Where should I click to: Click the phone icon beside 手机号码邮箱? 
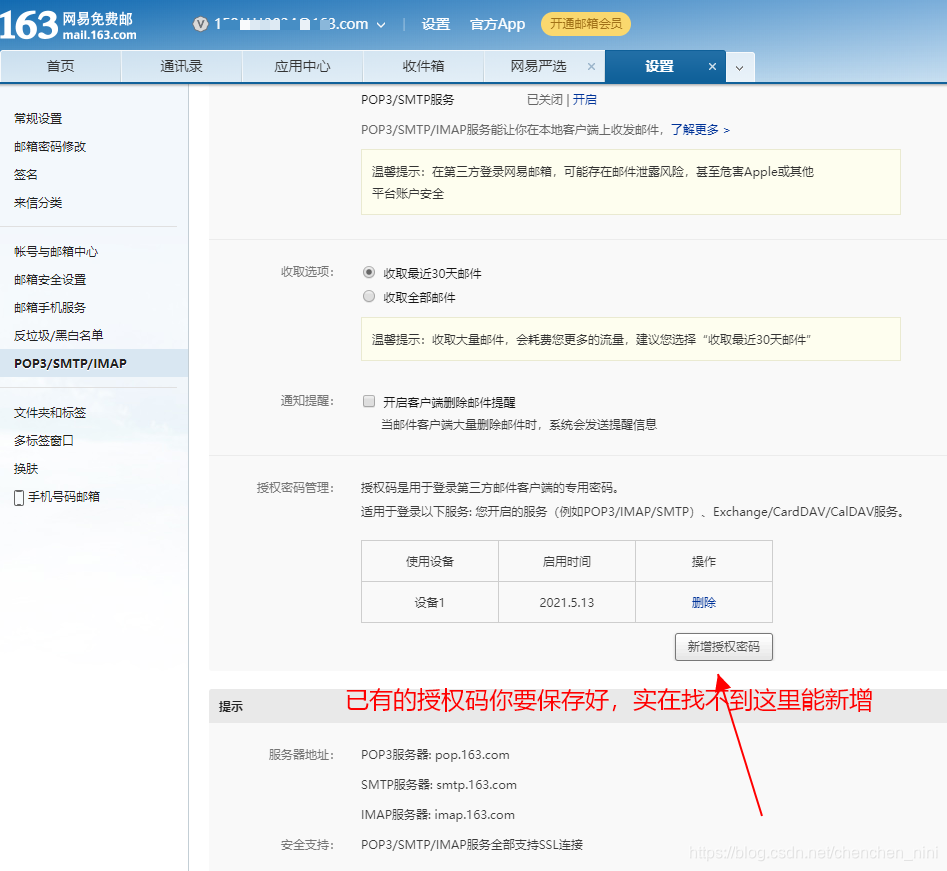click(19, 498)
